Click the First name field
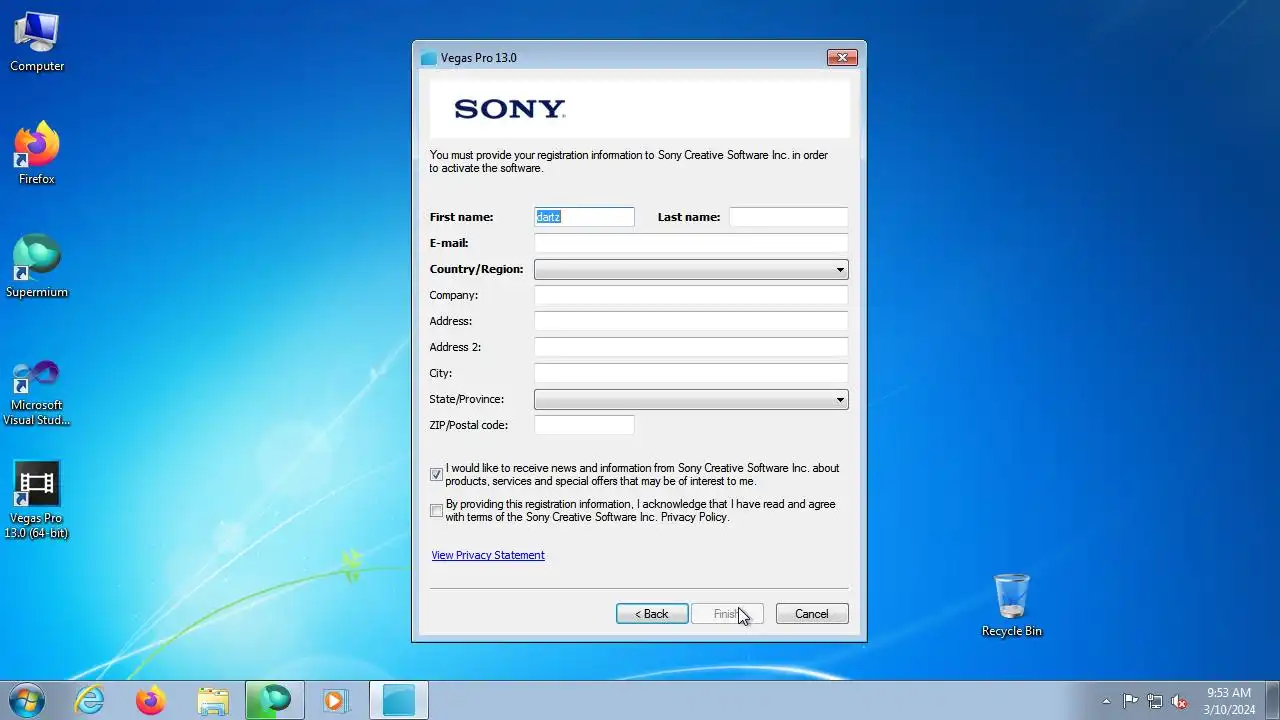Image resolution: width=1280 pixels, height=720 pixels. click(x=584, y=217)
